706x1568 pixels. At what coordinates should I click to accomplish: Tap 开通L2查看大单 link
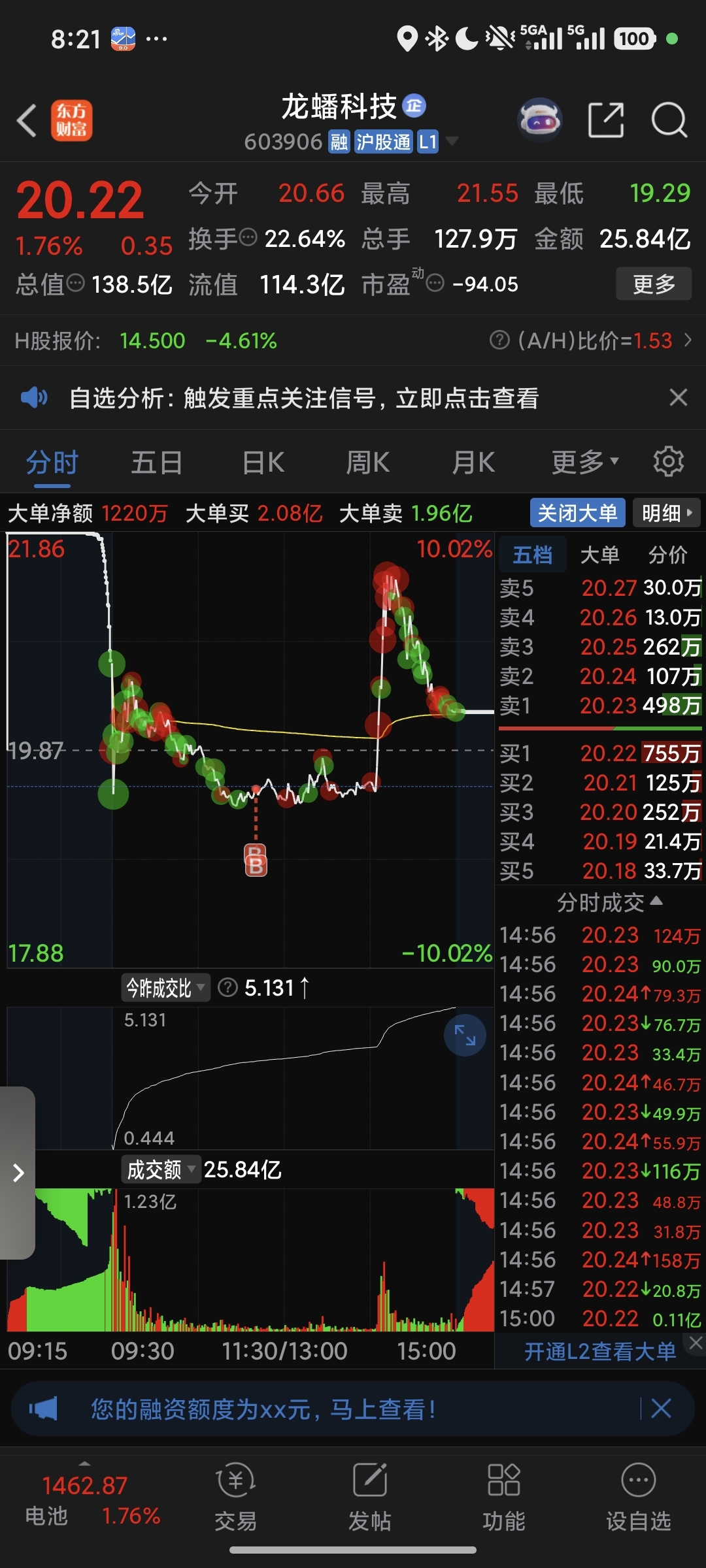(600, 1351)
